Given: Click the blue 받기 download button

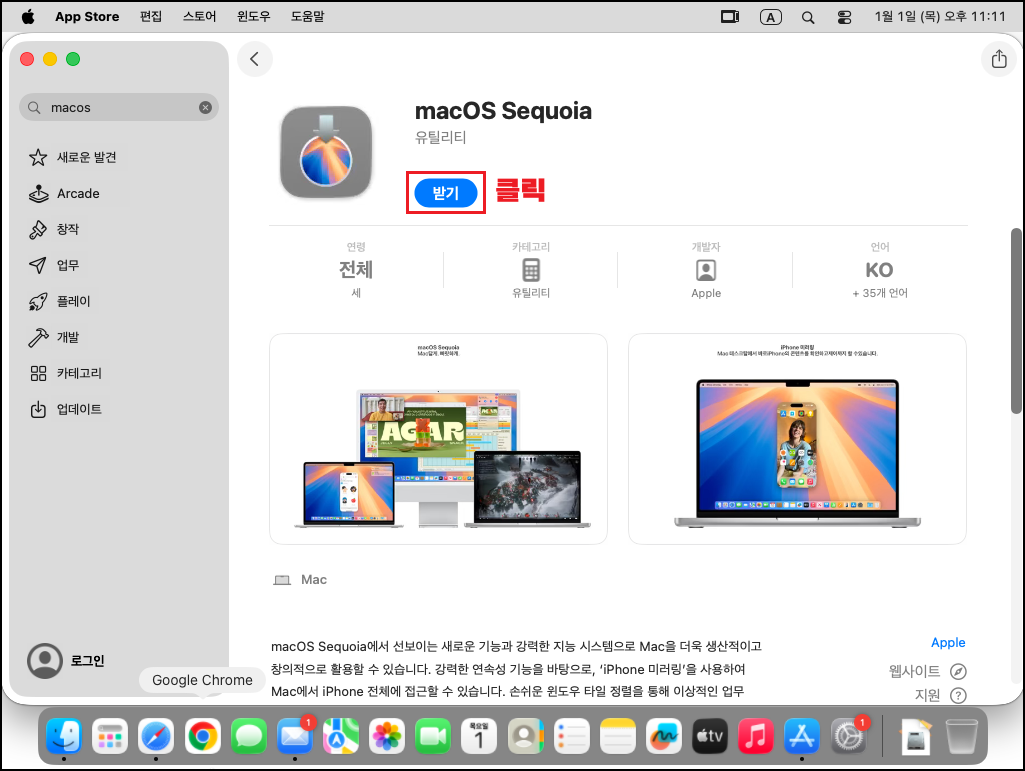Looking at the screenshot, I should click(446, 193).
